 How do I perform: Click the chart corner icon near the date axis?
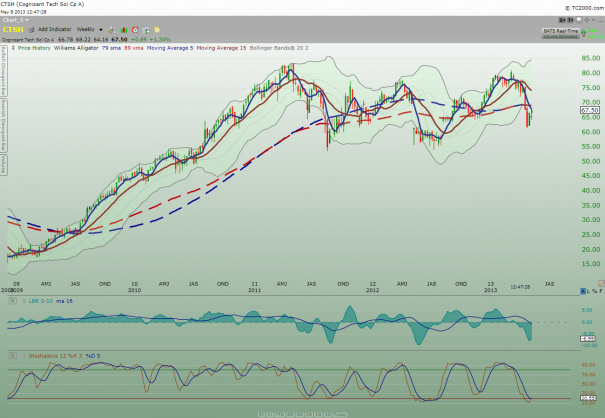pos(601,284)
